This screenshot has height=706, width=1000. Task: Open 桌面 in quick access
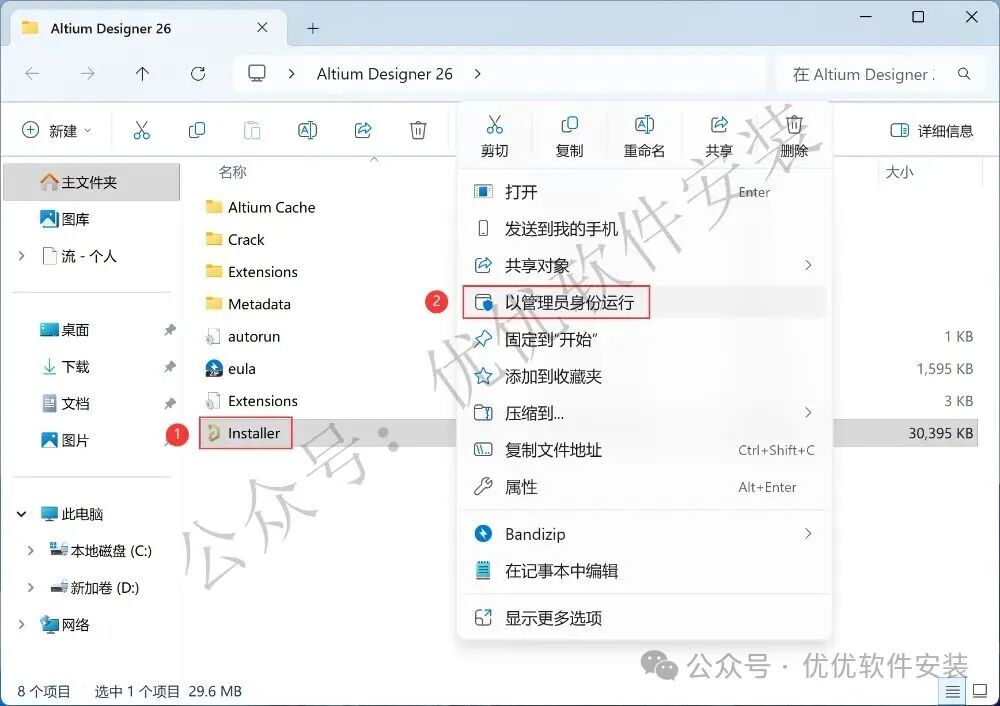pyautogui.click(x=65, y=330)
